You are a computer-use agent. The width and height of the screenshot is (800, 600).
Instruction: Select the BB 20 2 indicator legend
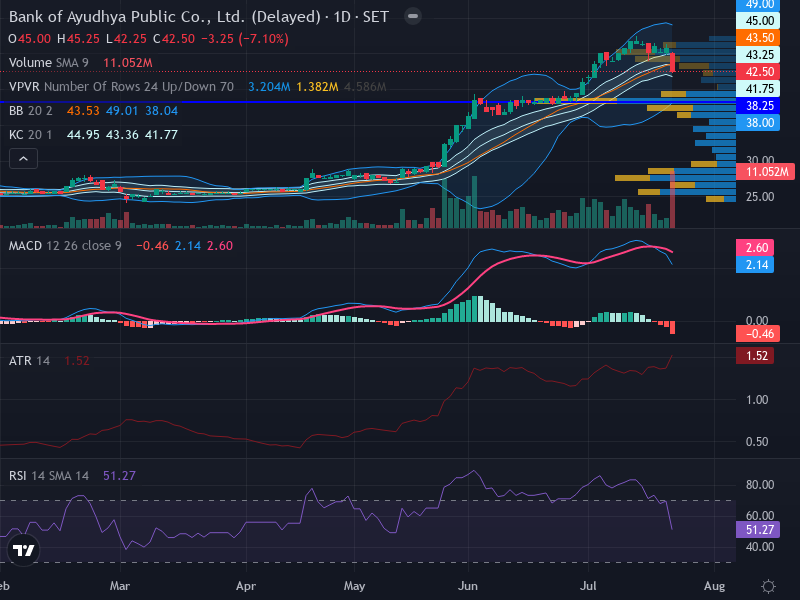tap(31, 111)
